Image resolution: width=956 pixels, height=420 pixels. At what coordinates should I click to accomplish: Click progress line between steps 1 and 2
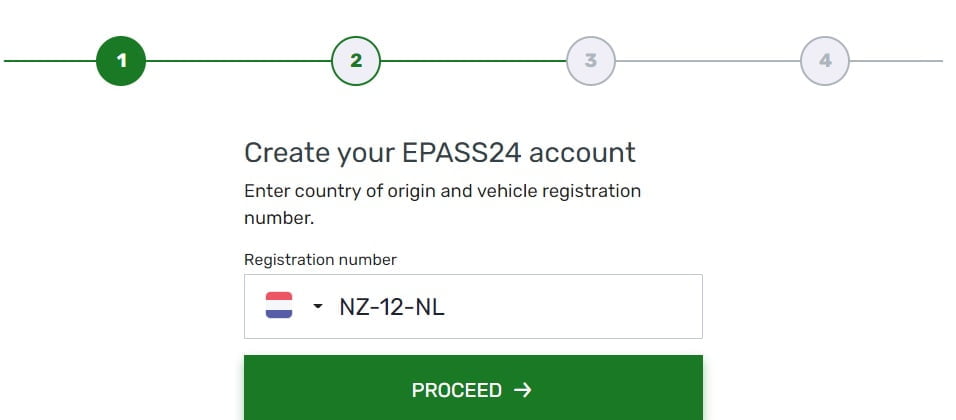pyautogui.click(x=238, y=61)
